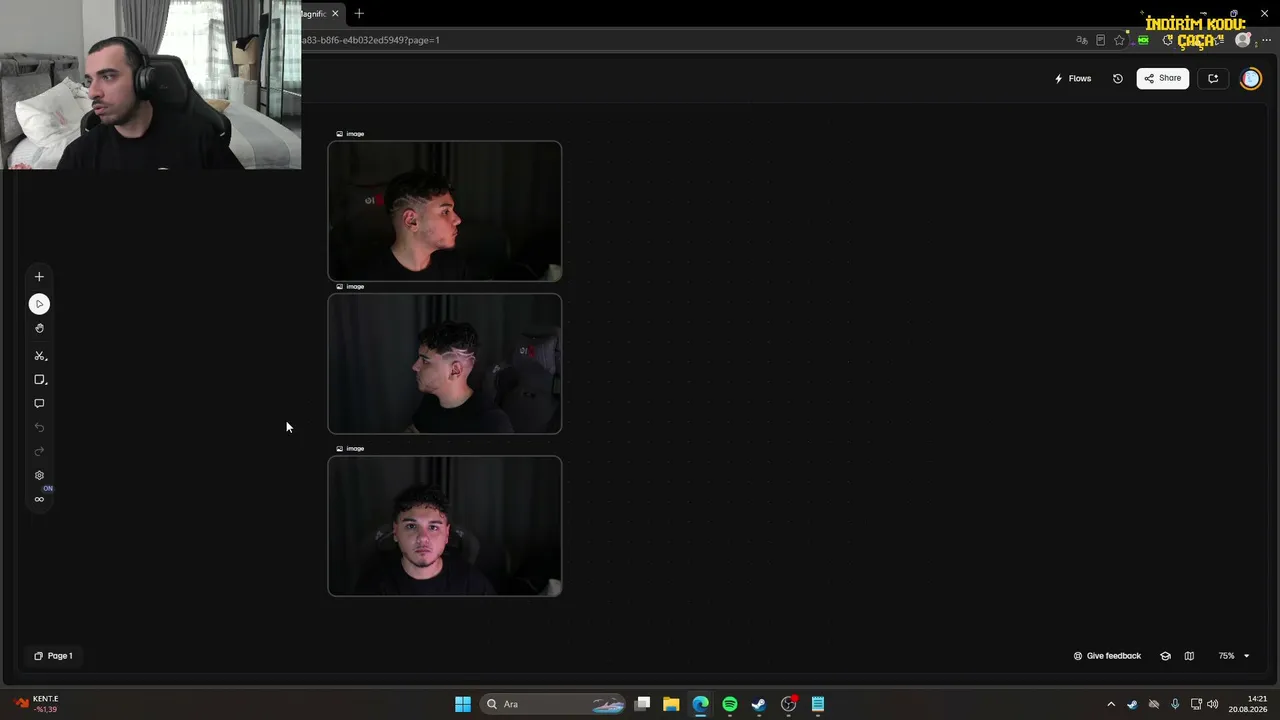Click the browser translate page icon
The height and width of the screenshot is (720, 1280).
(x=1081, y=40)
